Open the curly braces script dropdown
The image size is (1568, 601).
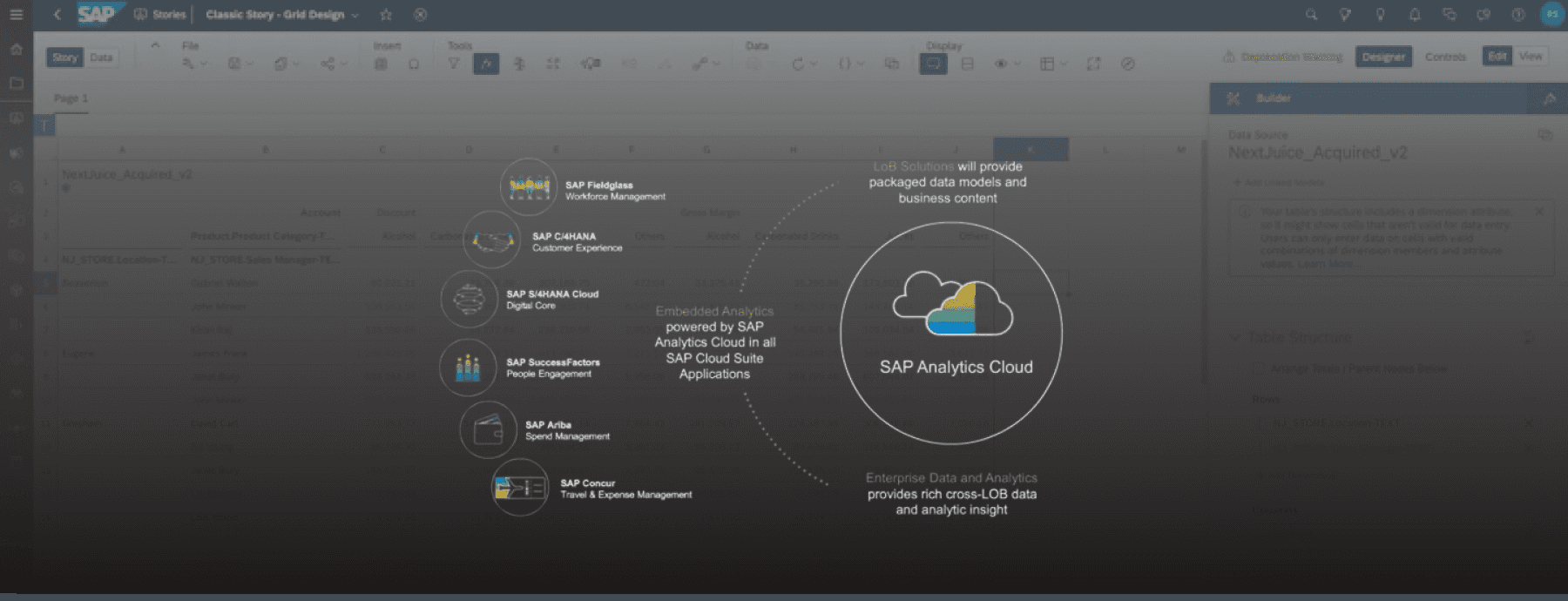point(850,64)
